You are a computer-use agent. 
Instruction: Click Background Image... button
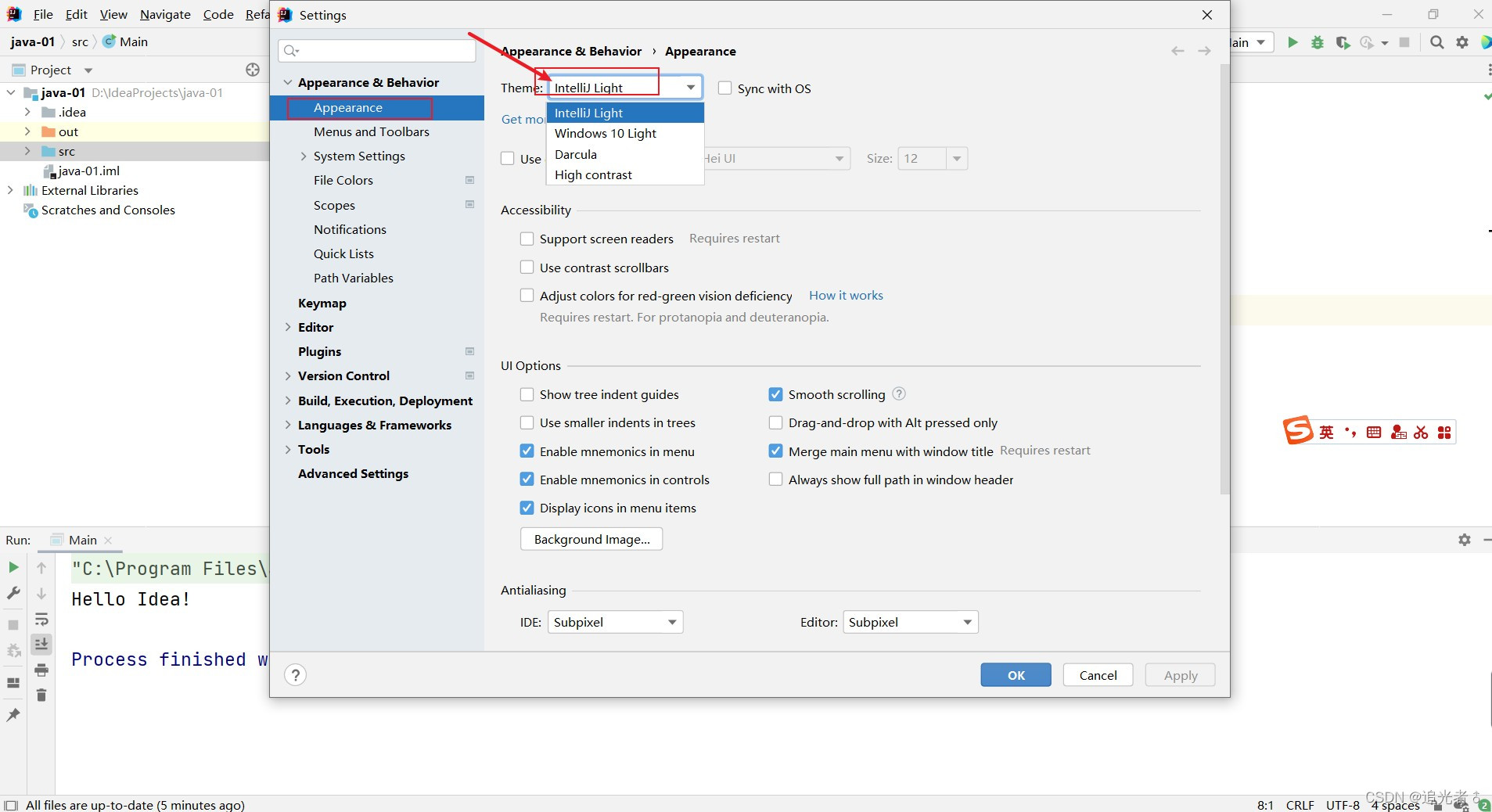pyautogui.click(x=591, y=539)
